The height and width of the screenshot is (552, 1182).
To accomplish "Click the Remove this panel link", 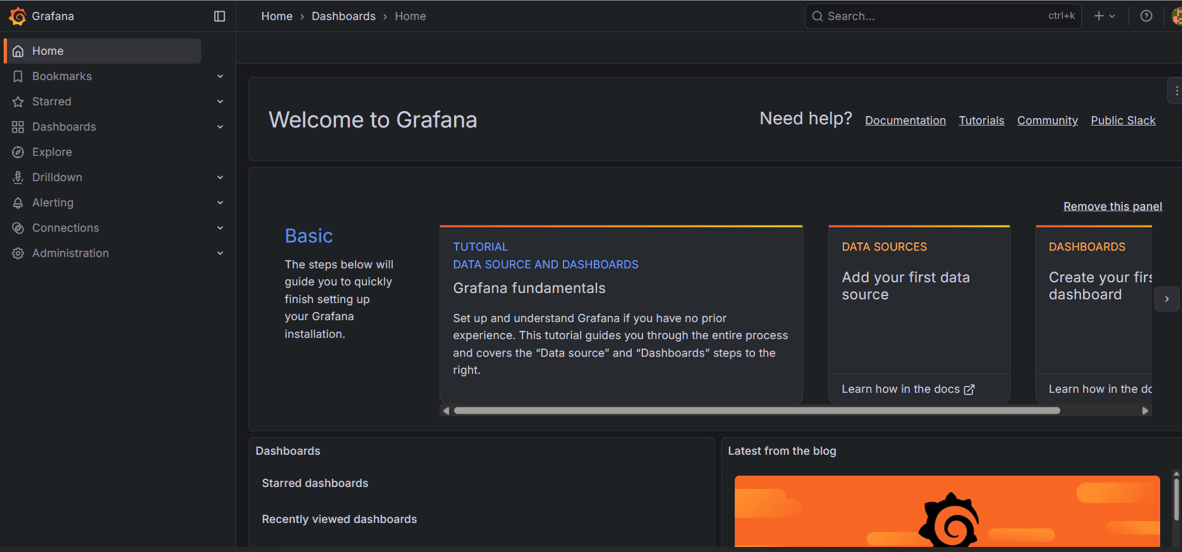I will (x=1112, y=206).
